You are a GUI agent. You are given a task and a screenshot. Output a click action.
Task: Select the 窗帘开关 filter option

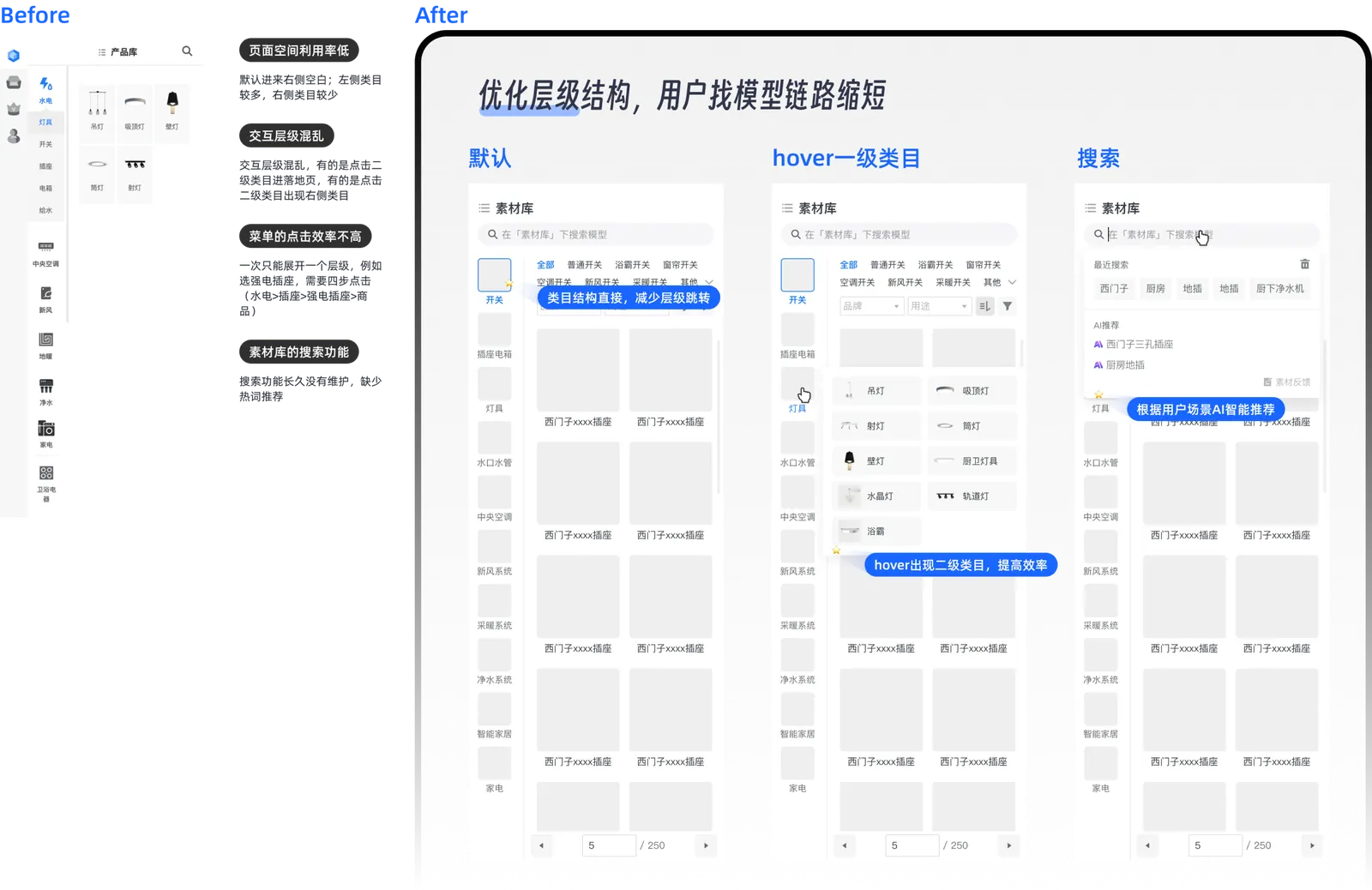[983, 264]
